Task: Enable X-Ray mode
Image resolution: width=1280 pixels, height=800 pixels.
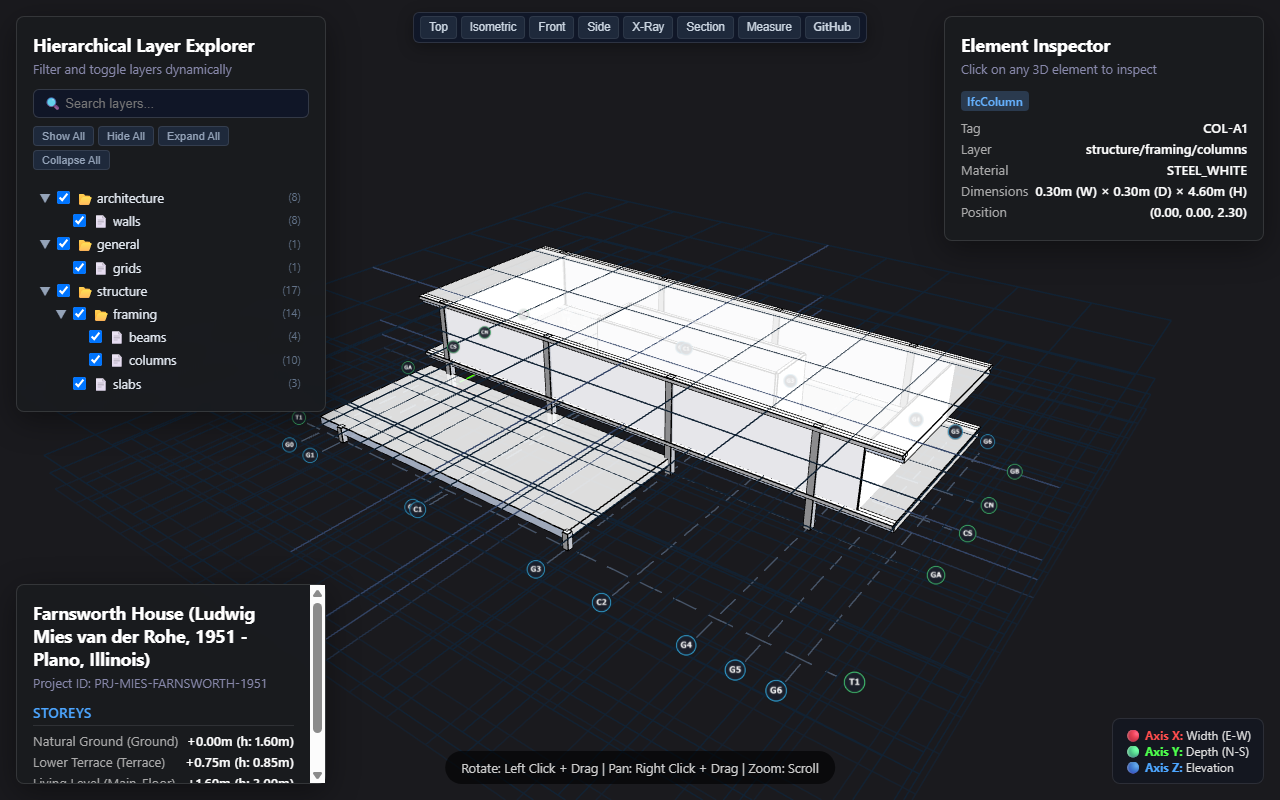Action: point(648,27)
